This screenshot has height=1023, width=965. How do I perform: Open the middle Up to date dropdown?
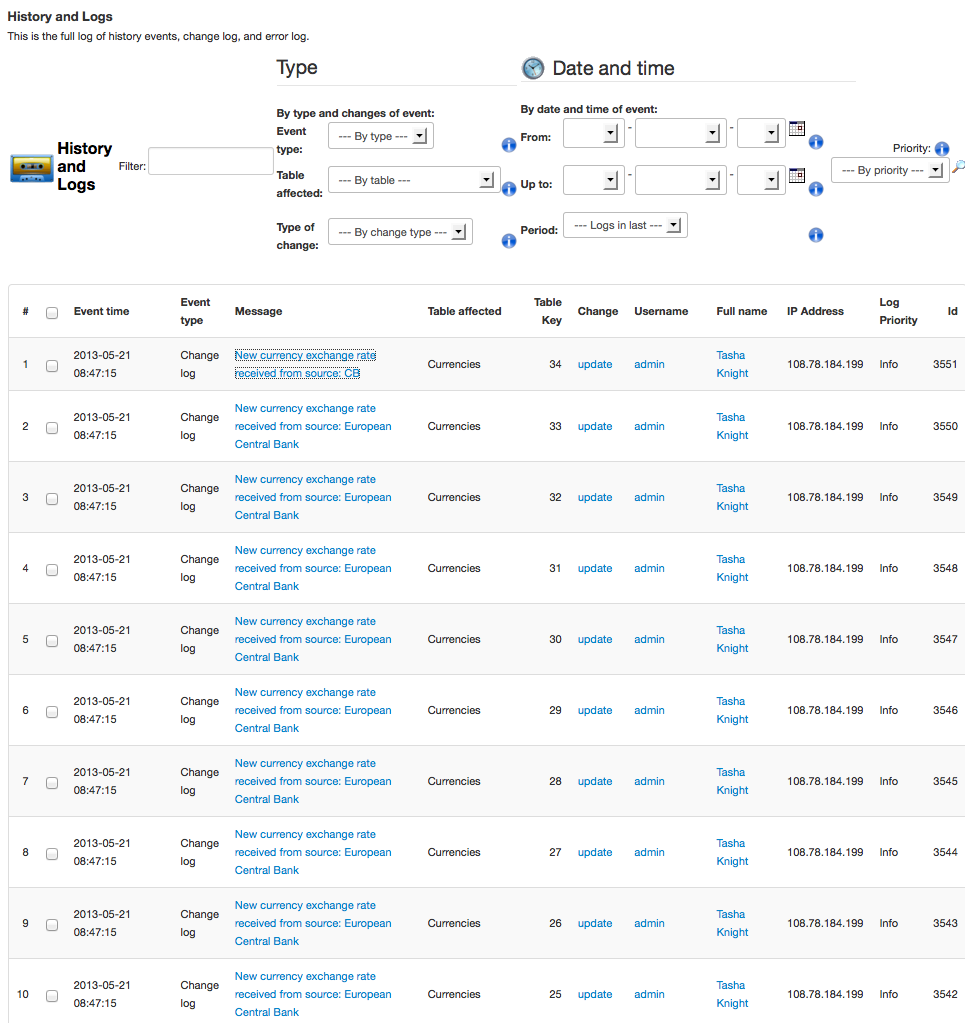[681, 180]
